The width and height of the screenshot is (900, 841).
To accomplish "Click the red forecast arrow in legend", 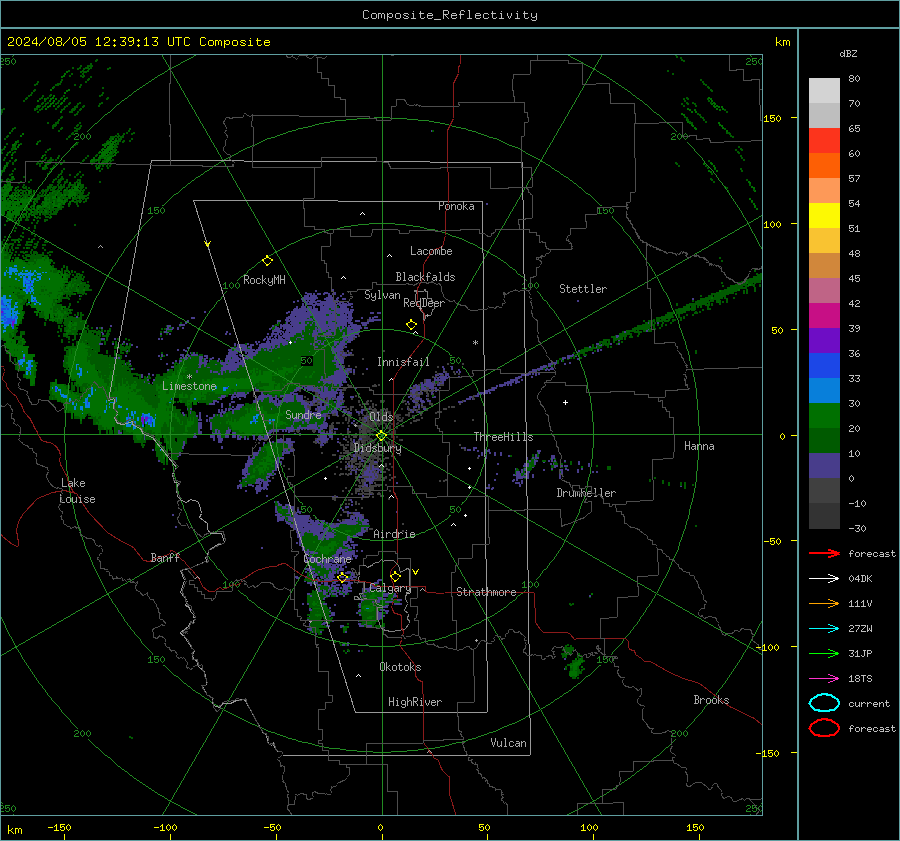I will point(824,553).
